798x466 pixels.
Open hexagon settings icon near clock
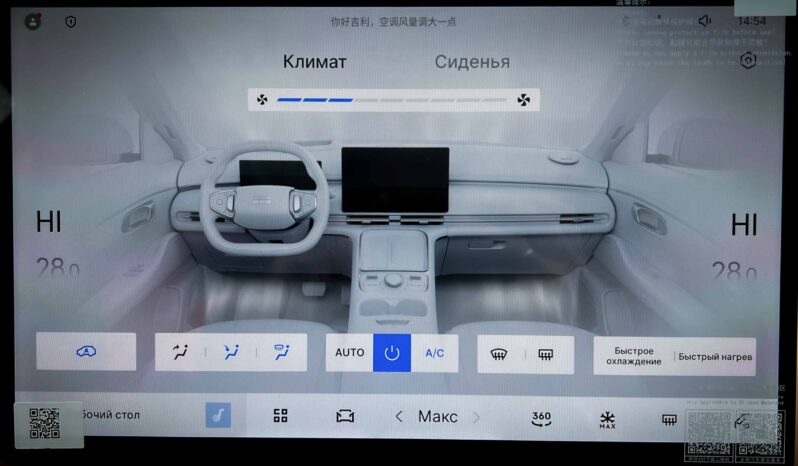pos(748,60)
